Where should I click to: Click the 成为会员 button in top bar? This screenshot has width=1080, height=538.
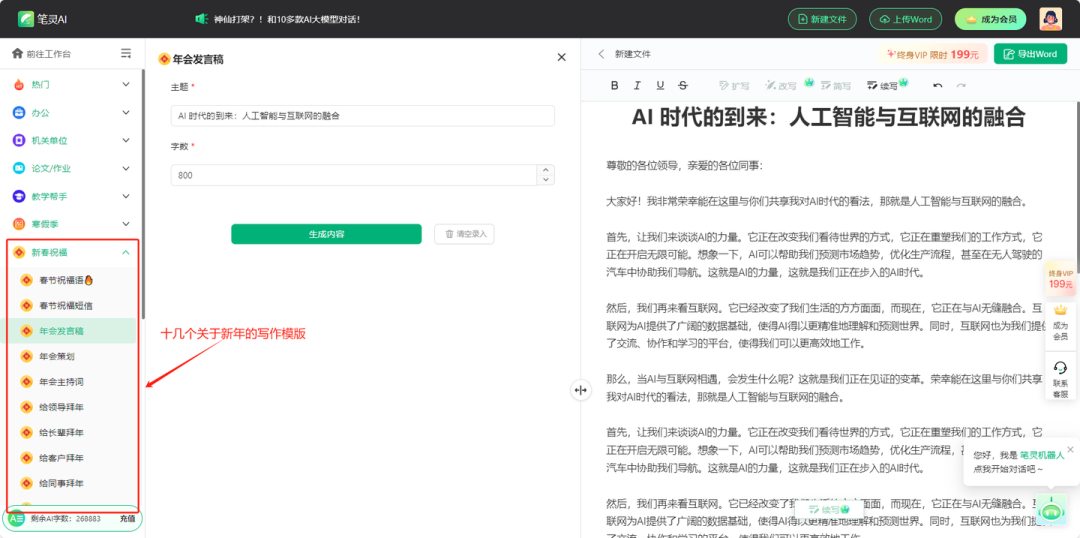pyautogui.click(x=990, y=19)
